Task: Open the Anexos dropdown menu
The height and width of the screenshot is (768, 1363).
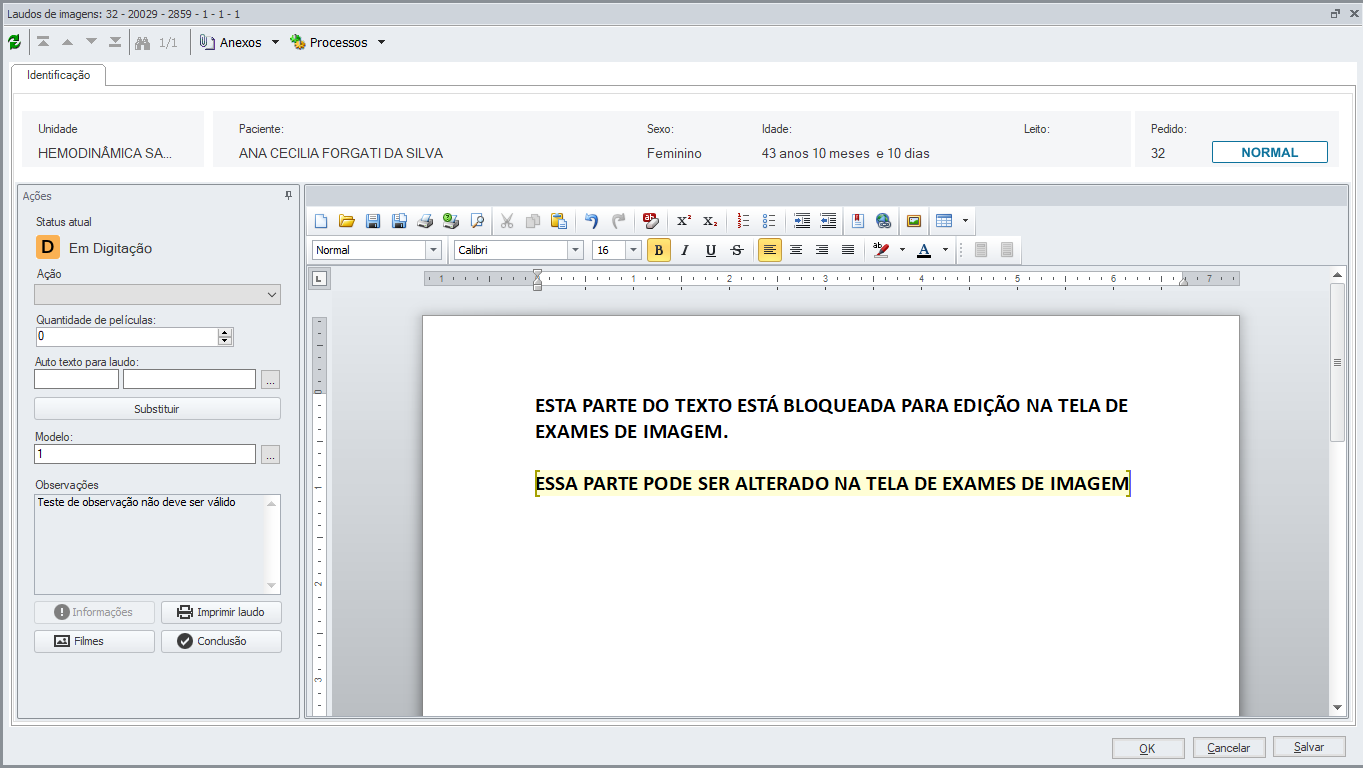Action: 239,43
